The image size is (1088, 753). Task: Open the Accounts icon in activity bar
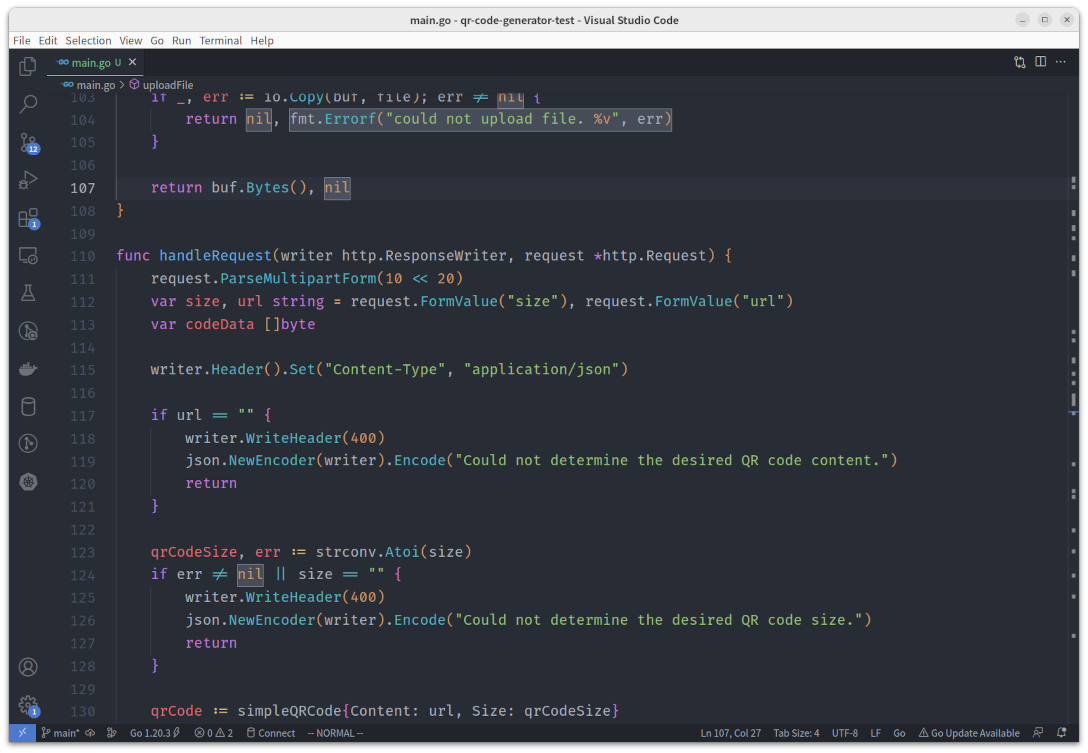(x=28, y=667)
